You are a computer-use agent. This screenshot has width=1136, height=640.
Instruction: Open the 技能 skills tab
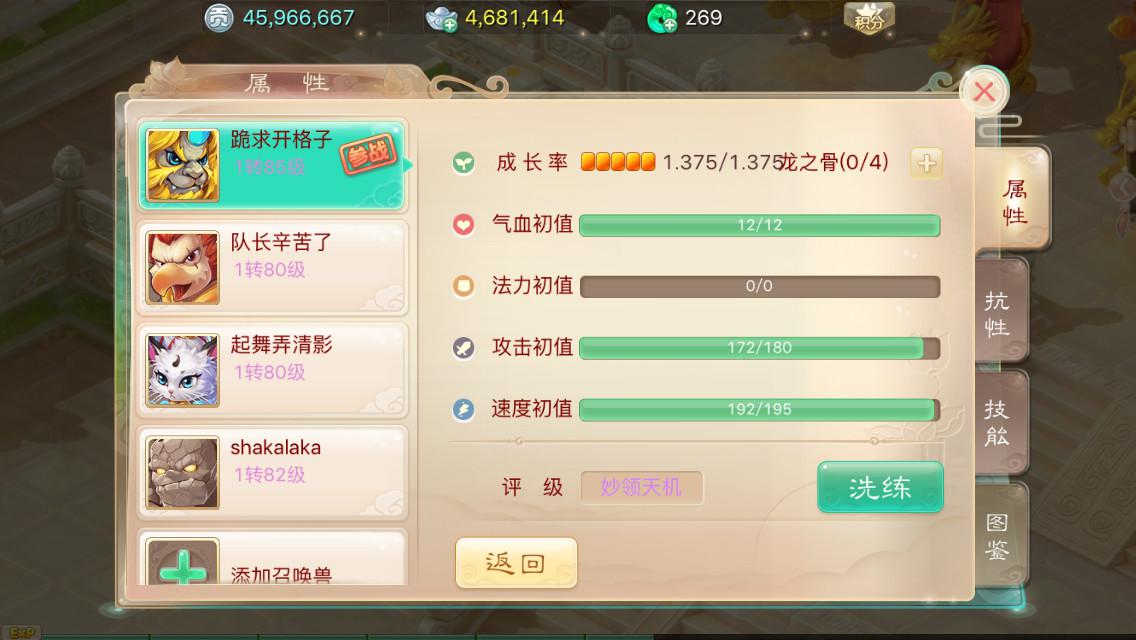tap(1001, 423)
